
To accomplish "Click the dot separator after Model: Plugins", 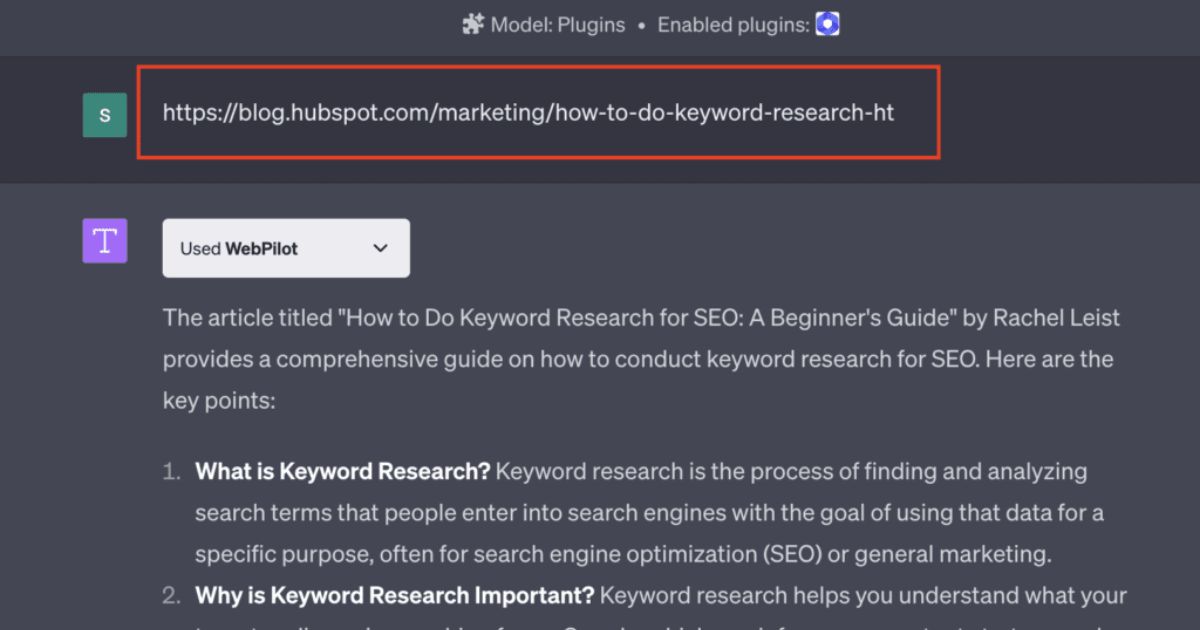I will point(640,26).
